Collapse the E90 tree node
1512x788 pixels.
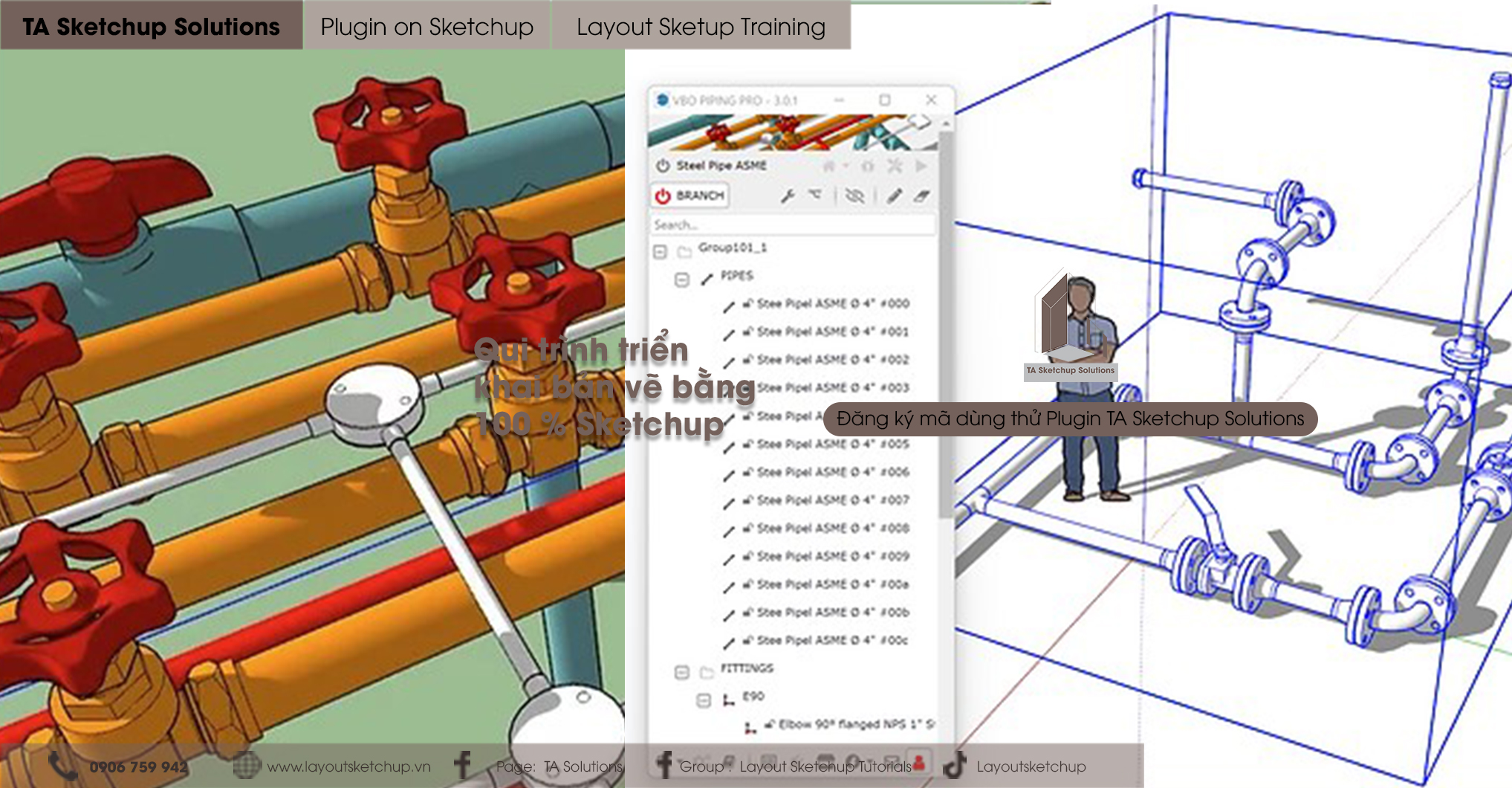pos(703,700)
